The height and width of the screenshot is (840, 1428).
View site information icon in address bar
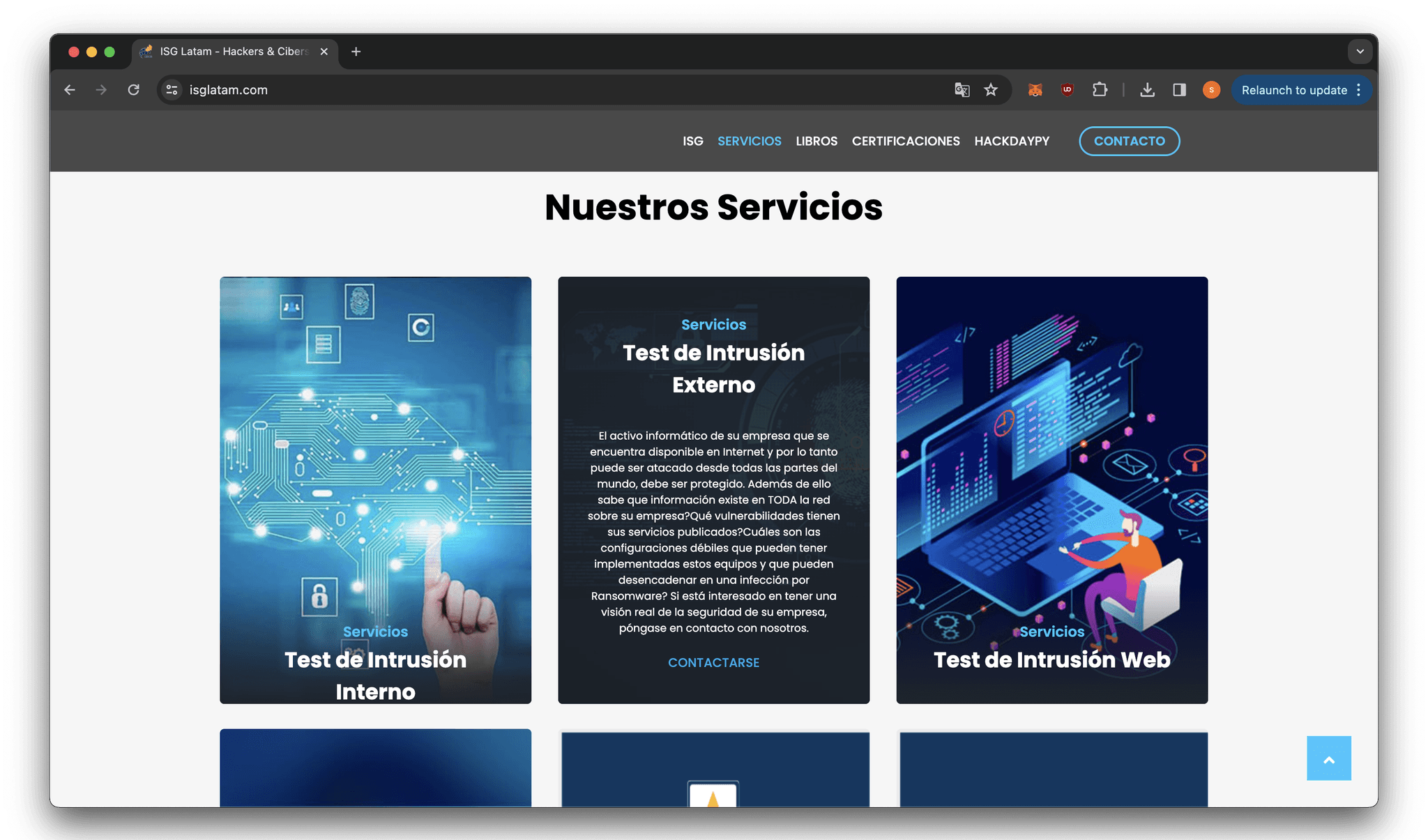pos(172,90)
